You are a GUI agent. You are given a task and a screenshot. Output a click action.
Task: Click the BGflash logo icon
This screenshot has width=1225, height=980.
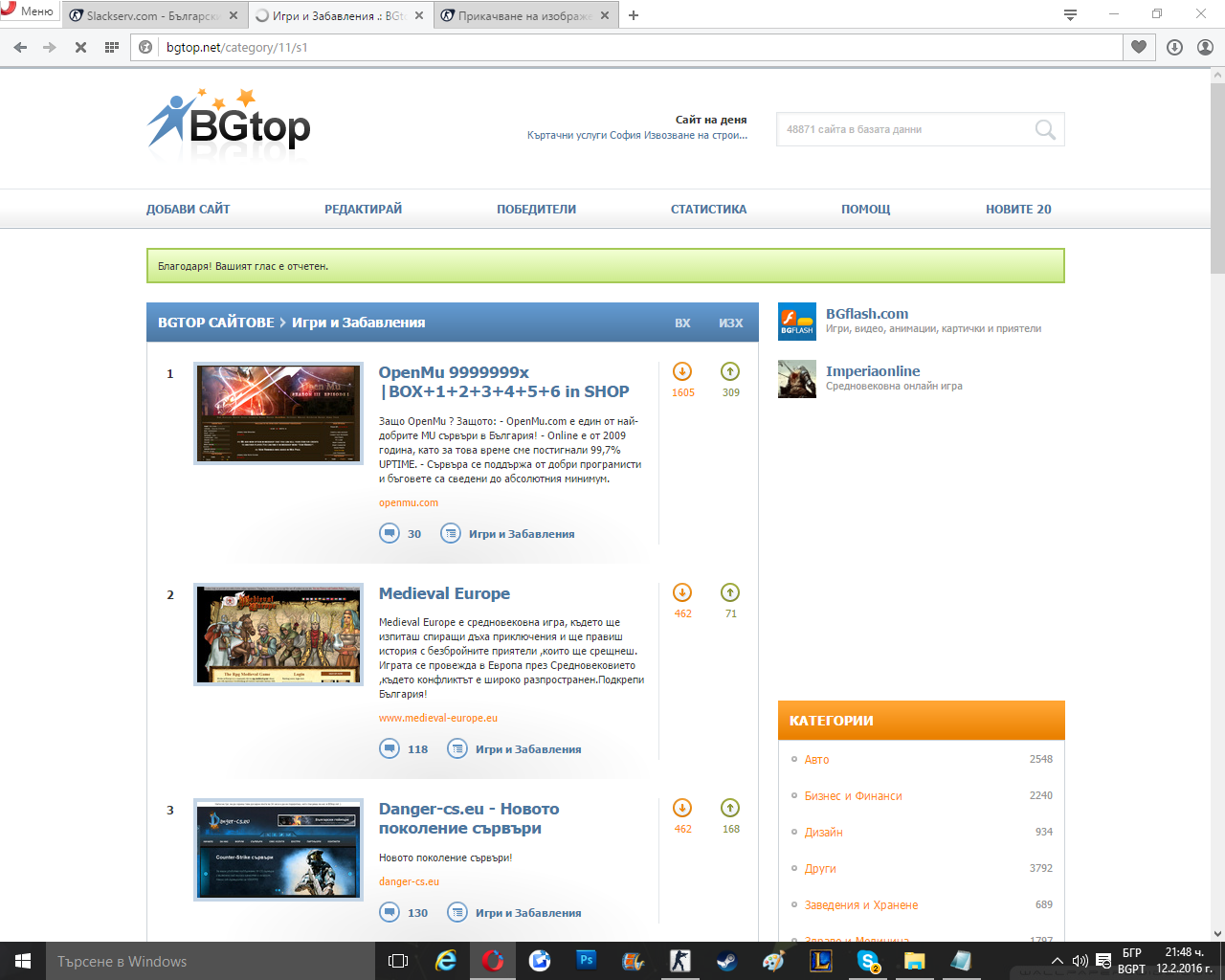(796, 322)
